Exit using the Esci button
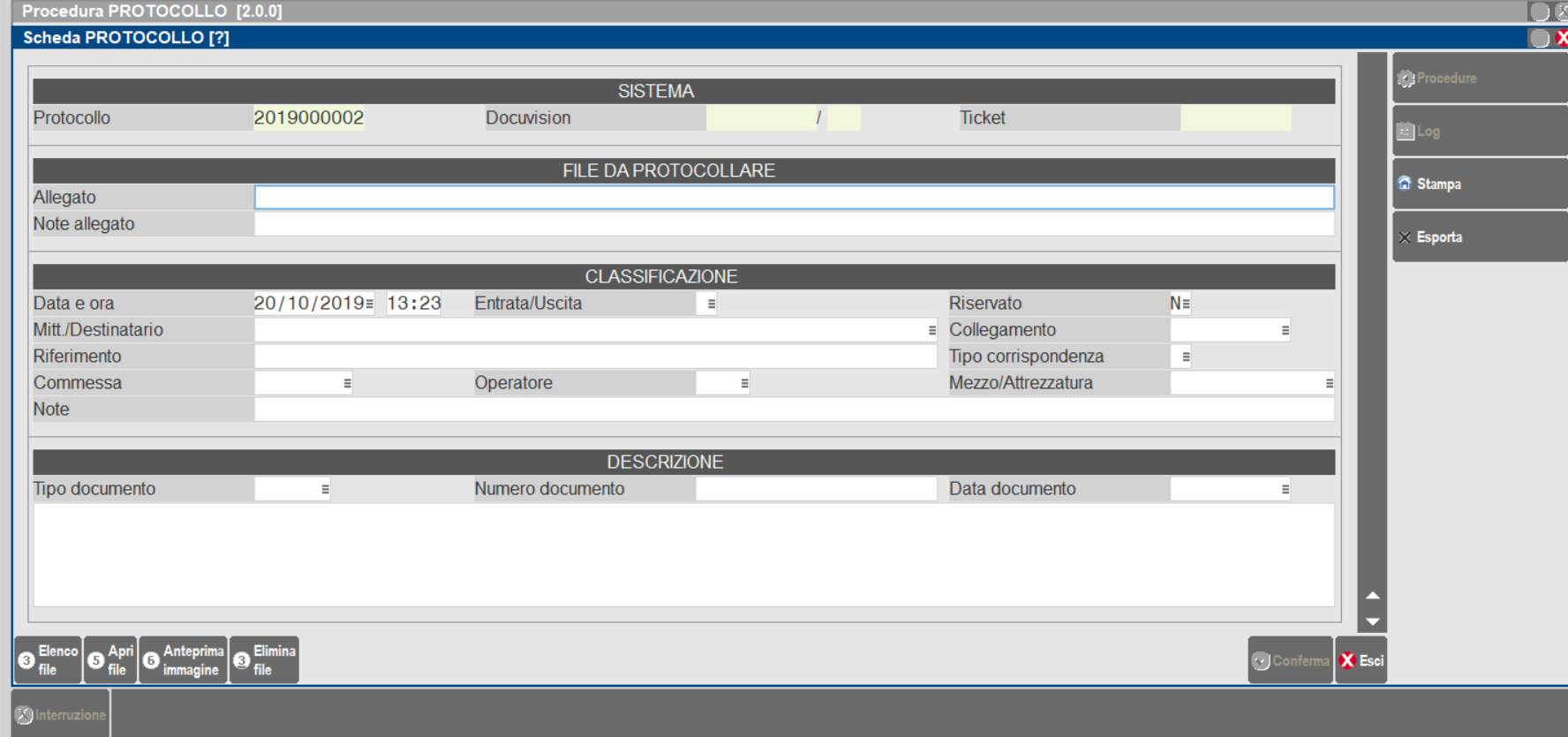Screen dimensions: 1568x737 pyautogui.click(x=1361, y=660)
